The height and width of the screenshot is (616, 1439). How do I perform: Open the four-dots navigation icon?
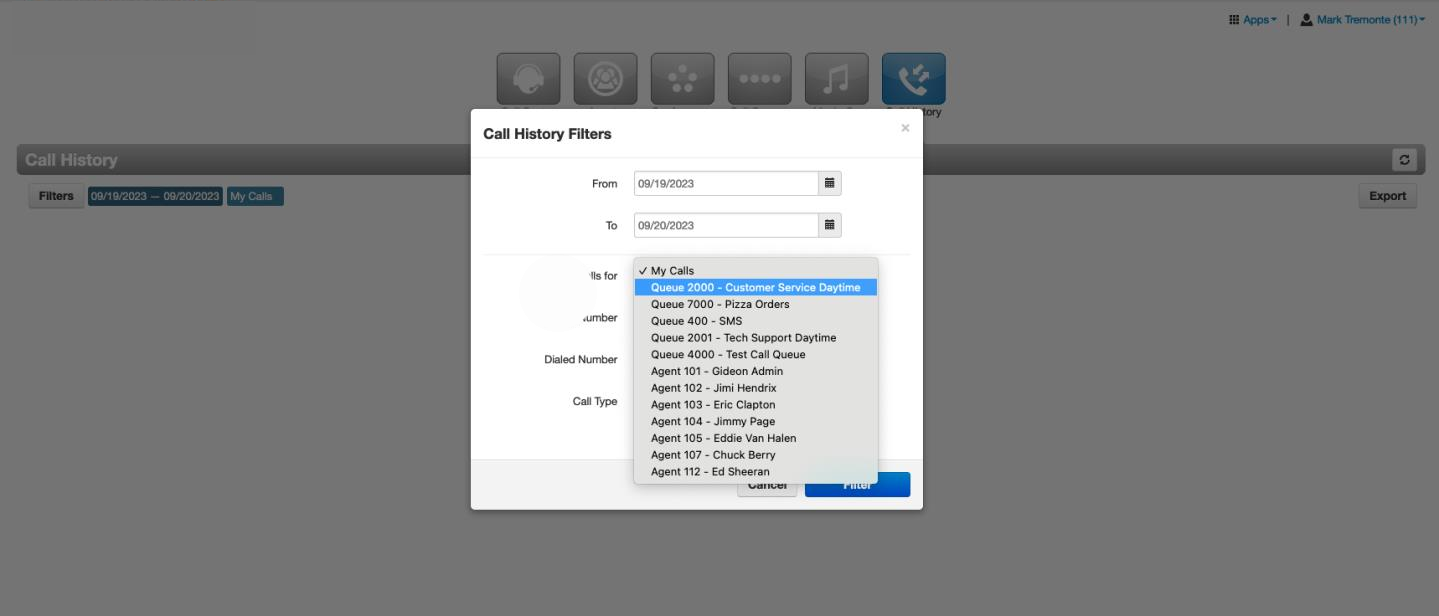tap(760, 79)
